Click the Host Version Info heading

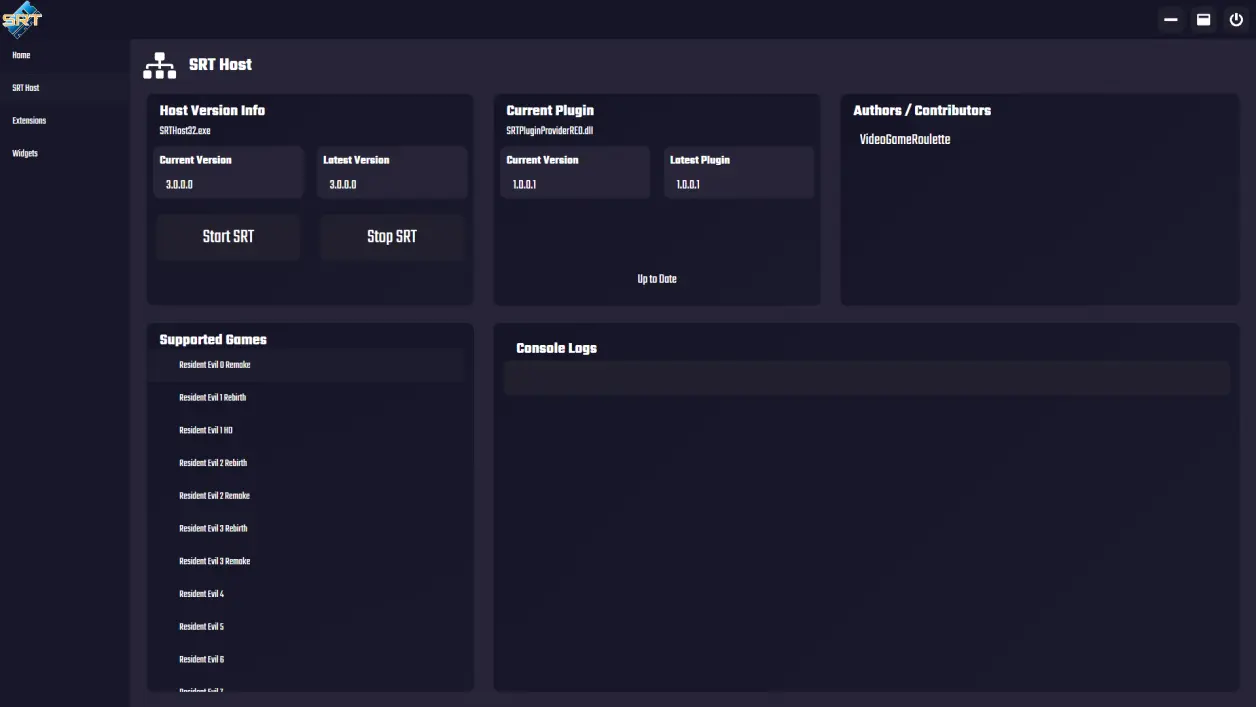pos(212,111)
